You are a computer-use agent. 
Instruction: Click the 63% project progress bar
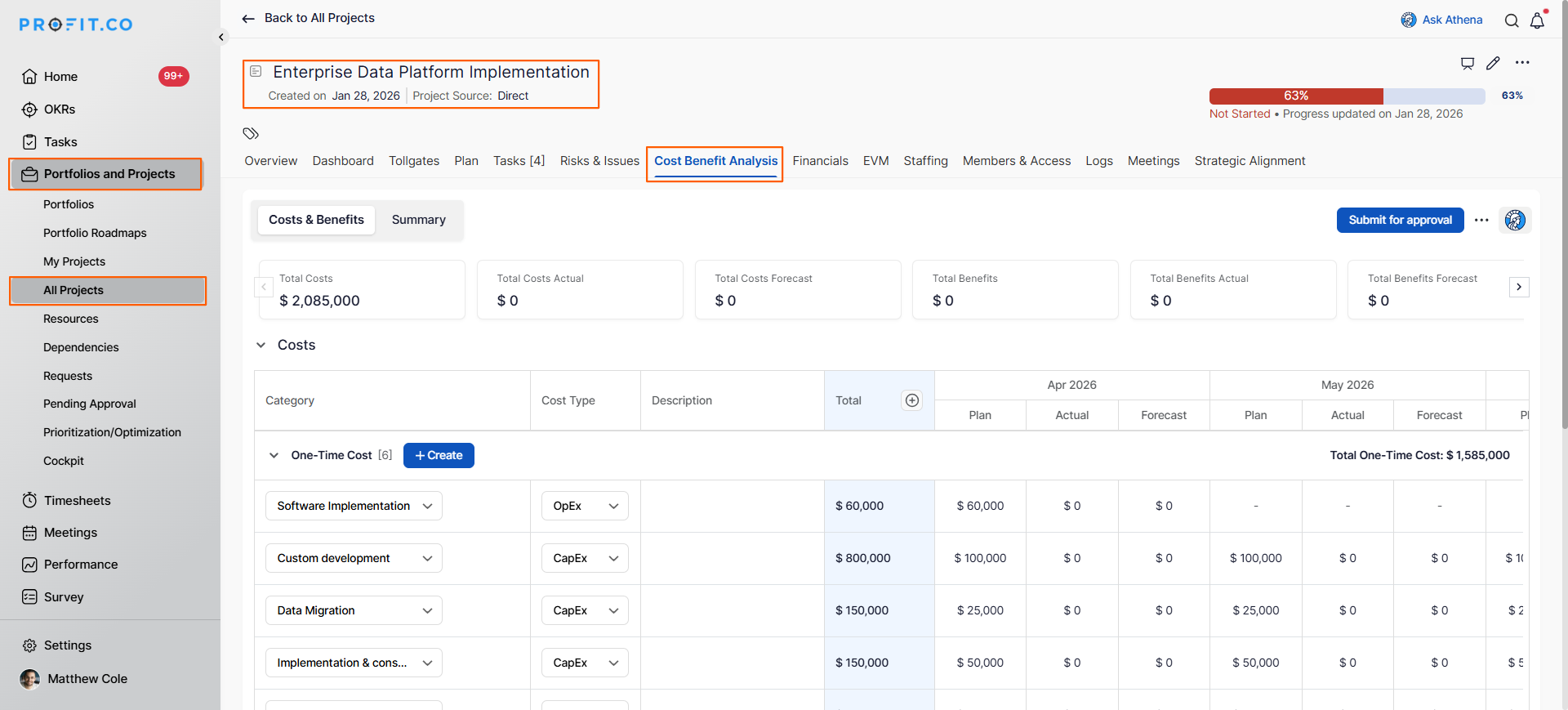tap(1347, 96)
